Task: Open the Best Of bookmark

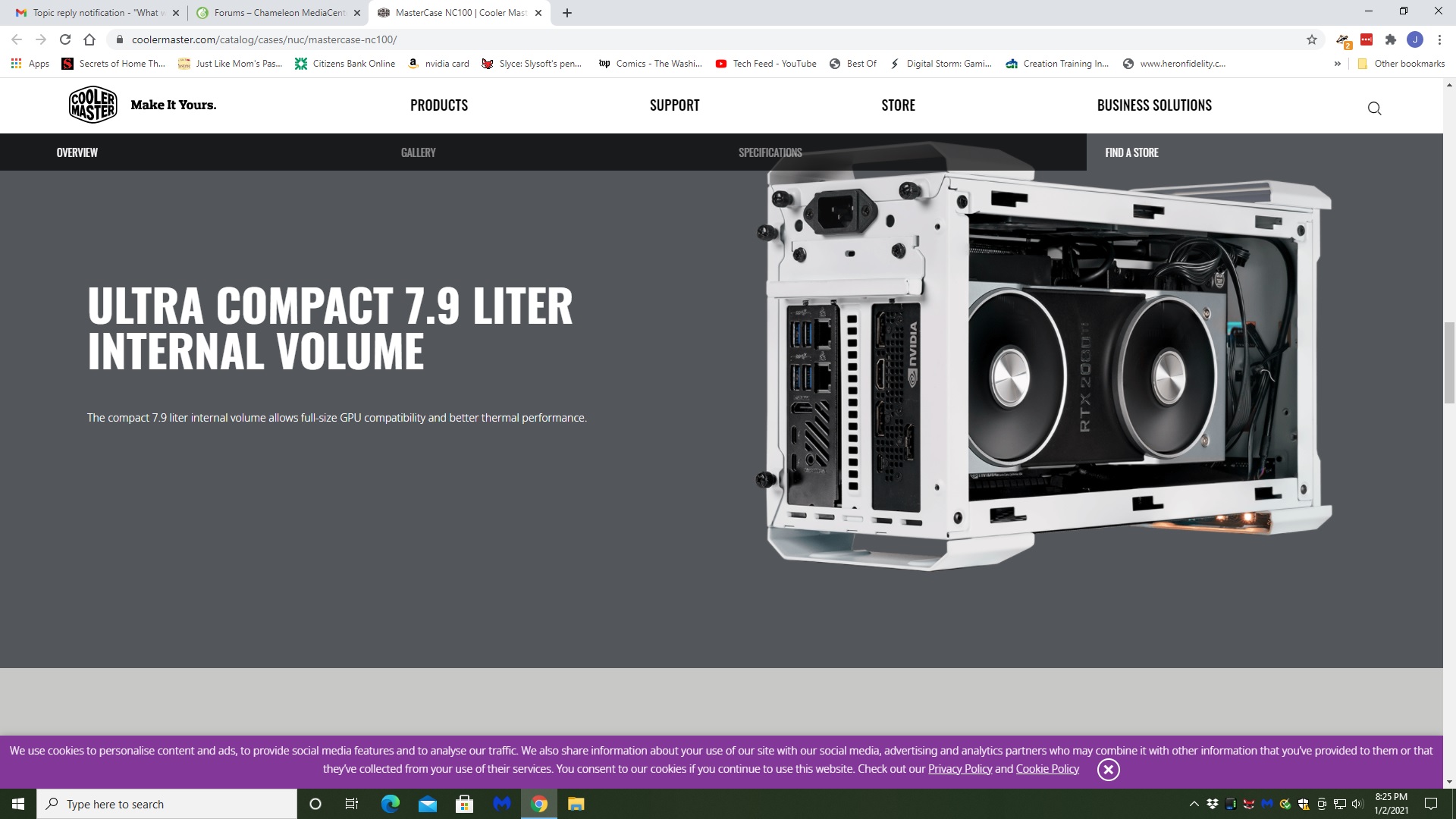Action: (x=853, y=64)
